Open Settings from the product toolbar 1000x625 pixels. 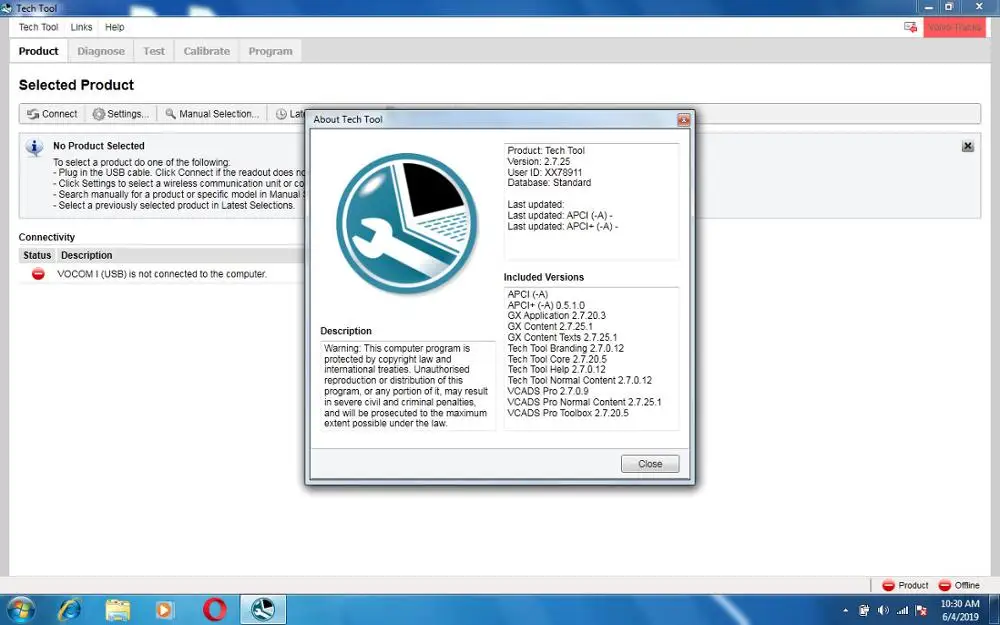click(121, 114)
